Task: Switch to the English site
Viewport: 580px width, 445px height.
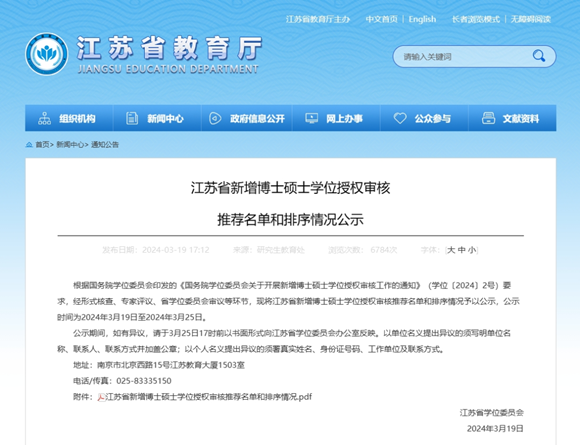Action: pos(422,19)
